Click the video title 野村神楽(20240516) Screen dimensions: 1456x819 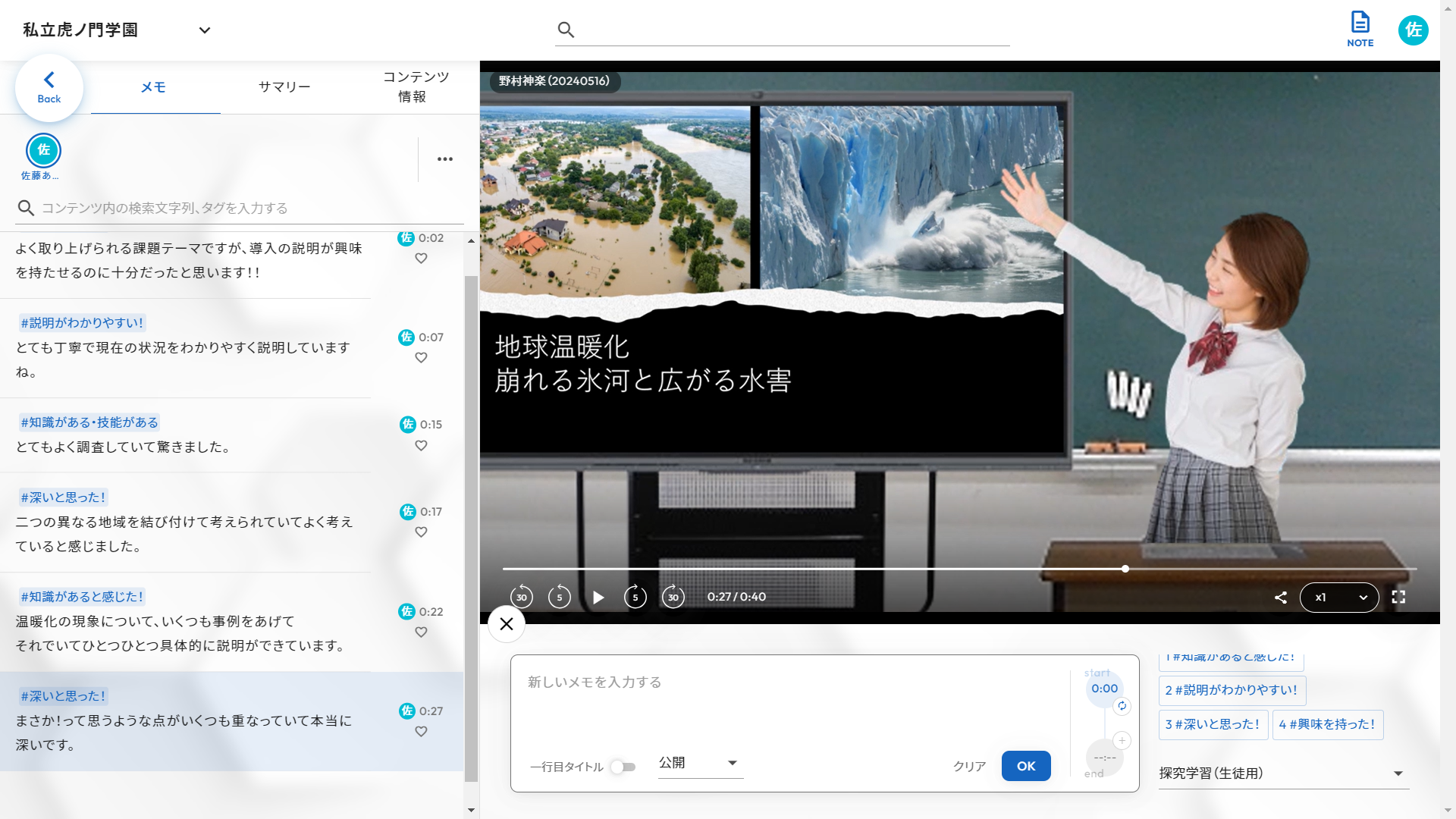click(554, 81)
